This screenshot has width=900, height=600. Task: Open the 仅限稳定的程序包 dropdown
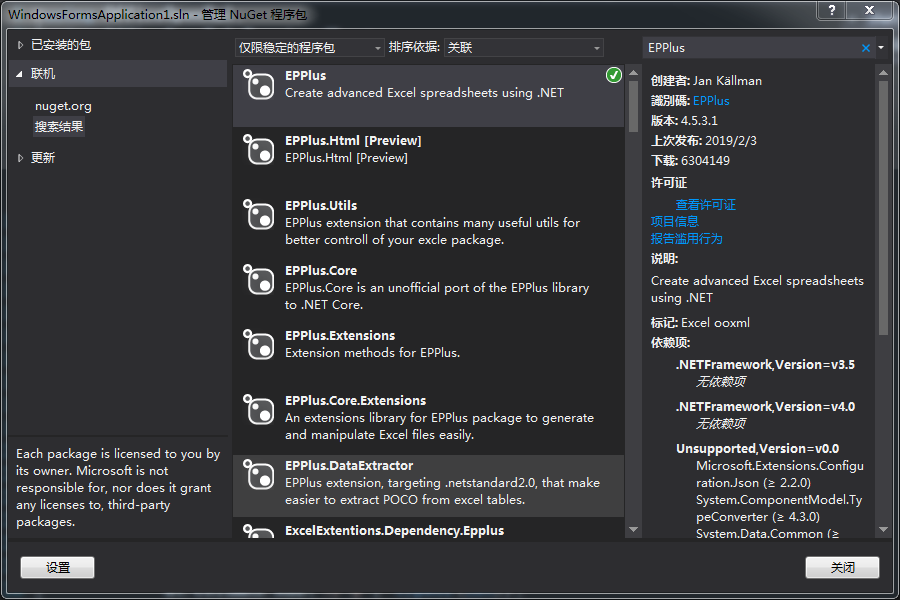(x=309, y=48)
